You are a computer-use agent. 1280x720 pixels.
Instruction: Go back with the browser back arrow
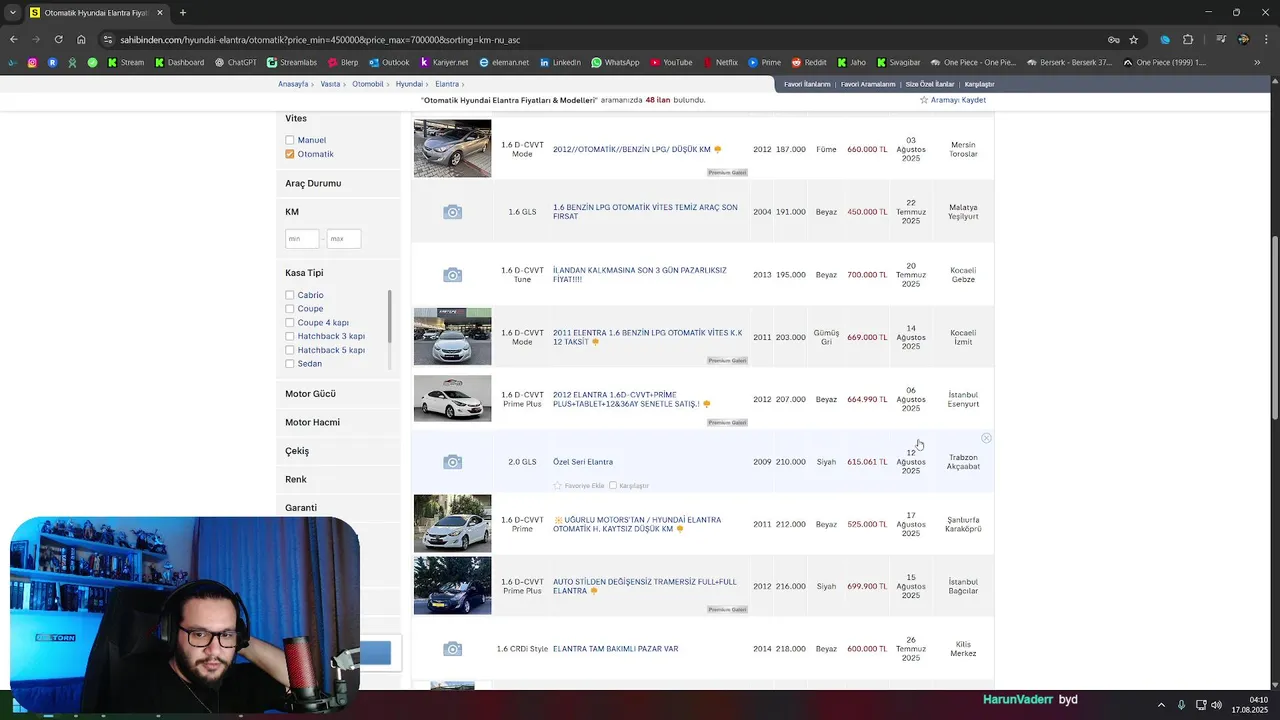pyautogui.click(x=13, y=40)
